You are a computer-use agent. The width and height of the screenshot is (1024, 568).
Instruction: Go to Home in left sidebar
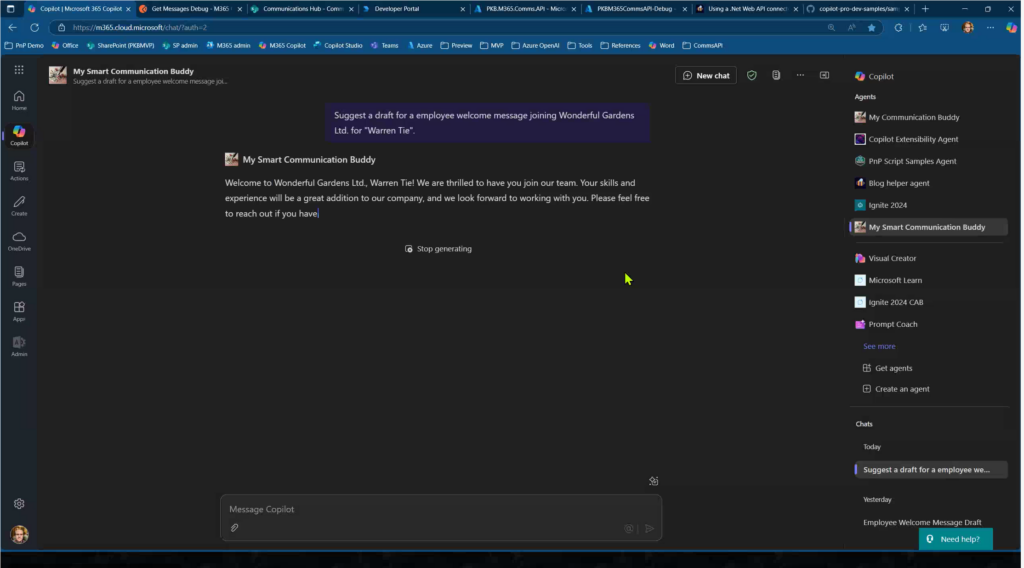19,101
